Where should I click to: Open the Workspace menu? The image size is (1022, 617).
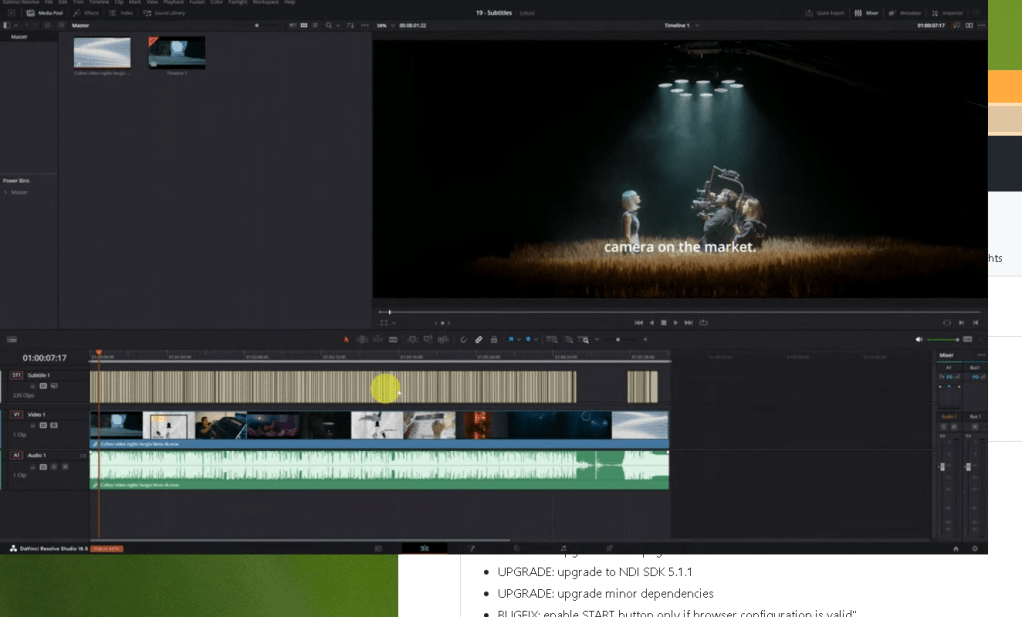point(265,3)
